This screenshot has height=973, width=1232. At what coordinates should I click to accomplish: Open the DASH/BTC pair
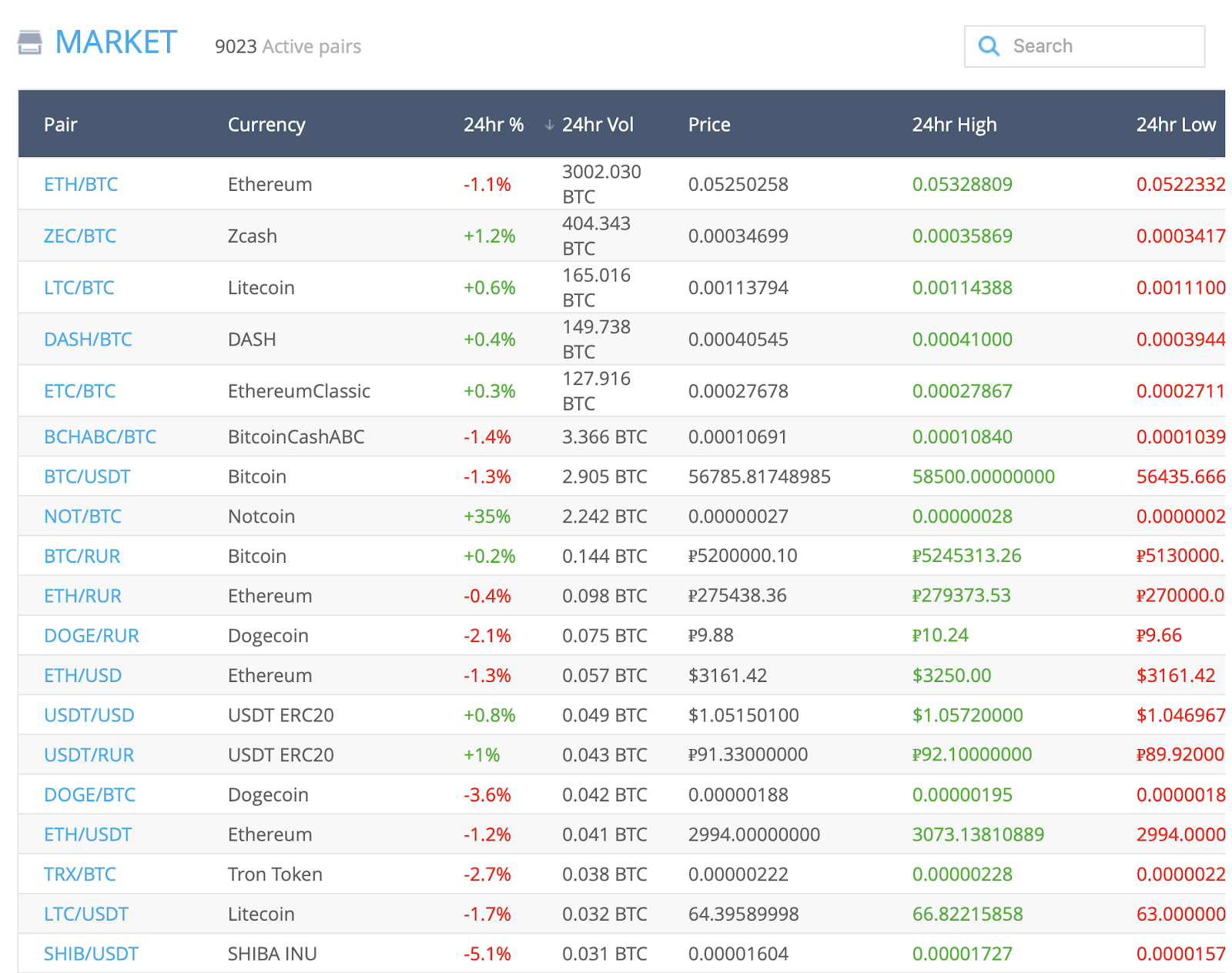pyautogui.click(x=88, y=339)
